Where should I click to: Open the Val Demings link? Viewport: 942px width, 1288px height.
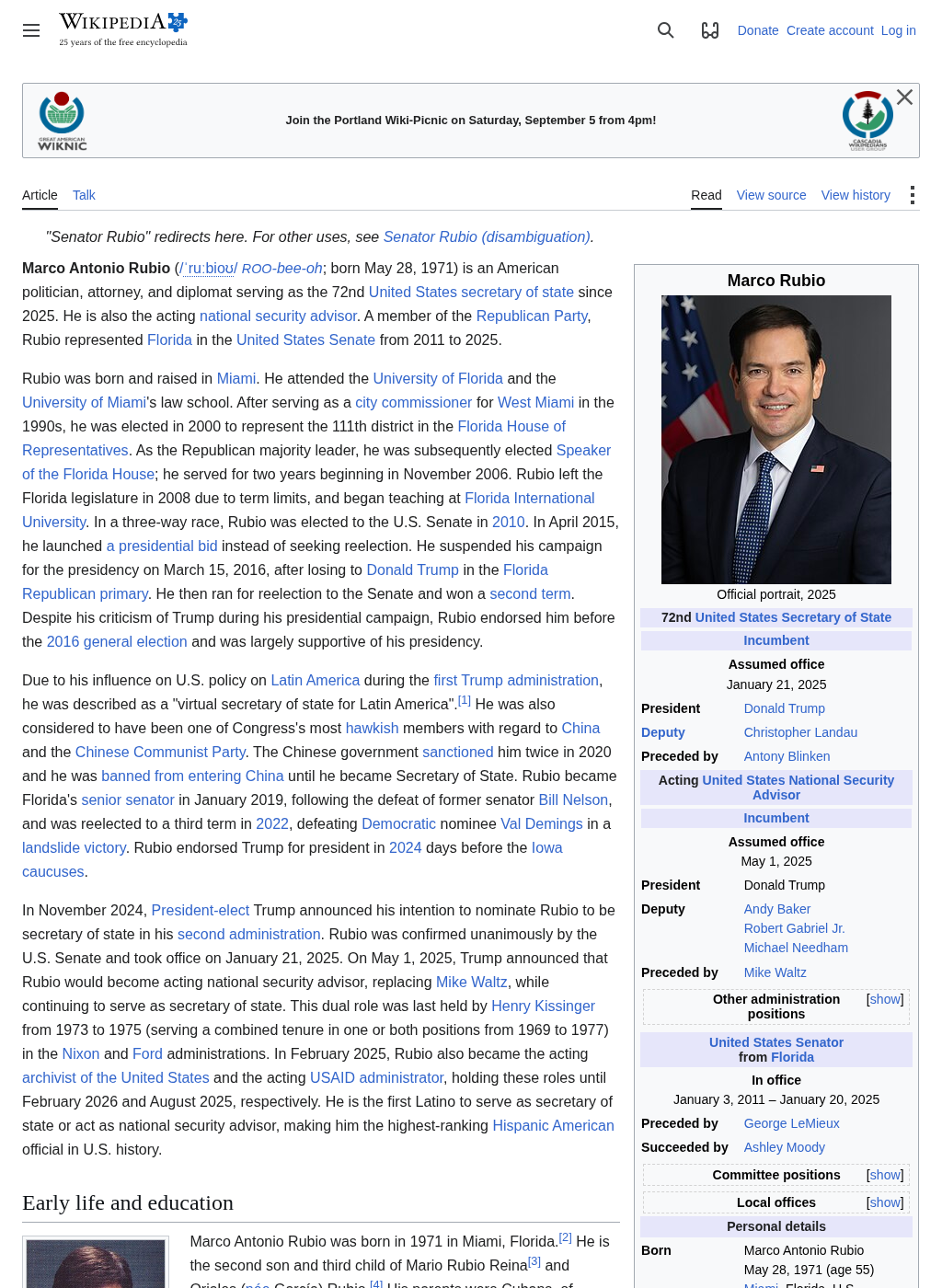coord(542,823)
